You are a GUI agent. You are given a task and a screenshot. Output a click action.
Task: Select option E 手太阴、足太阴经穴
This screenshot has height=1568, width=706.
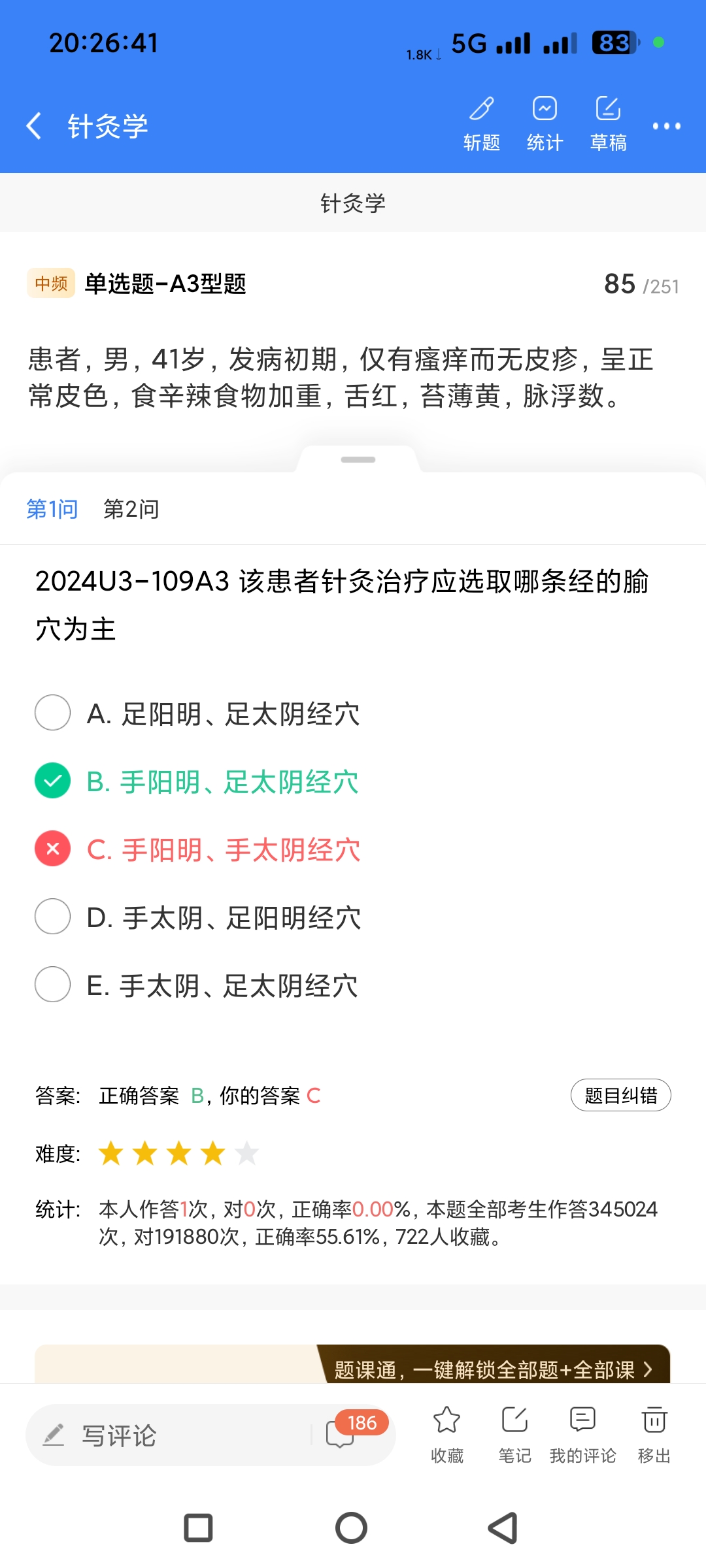(x=53, y=985)
